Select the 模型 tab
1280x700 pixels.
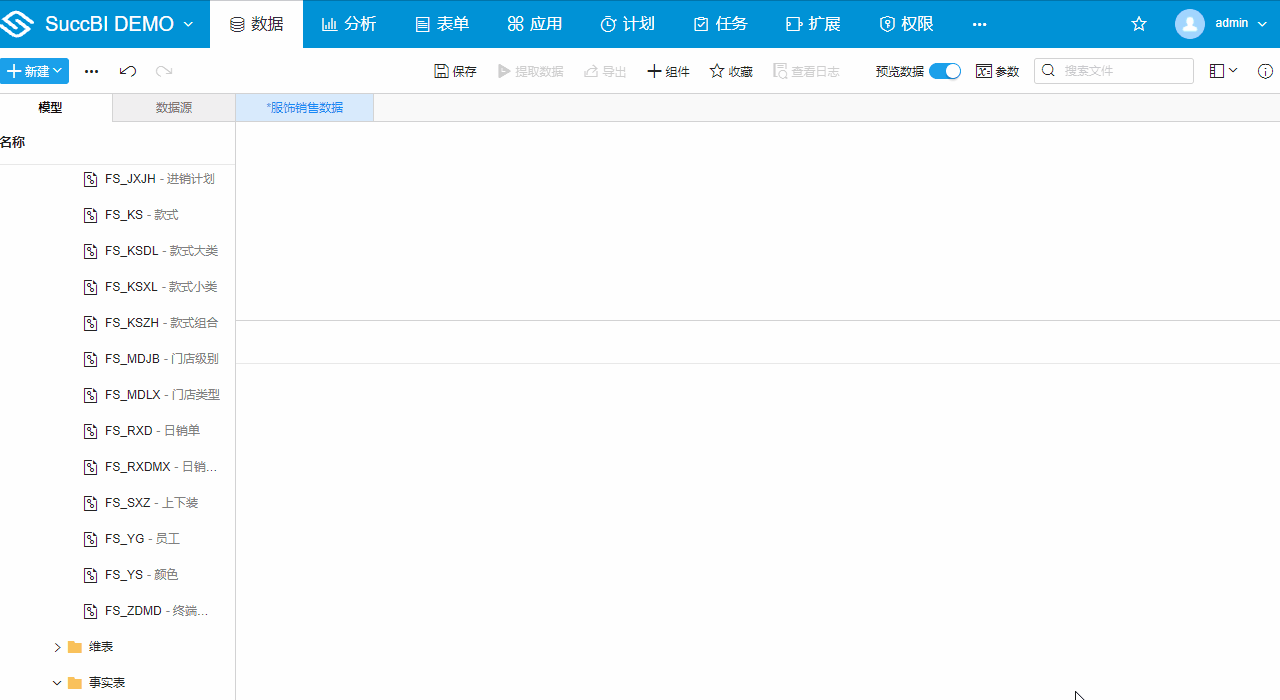point(49,107)
